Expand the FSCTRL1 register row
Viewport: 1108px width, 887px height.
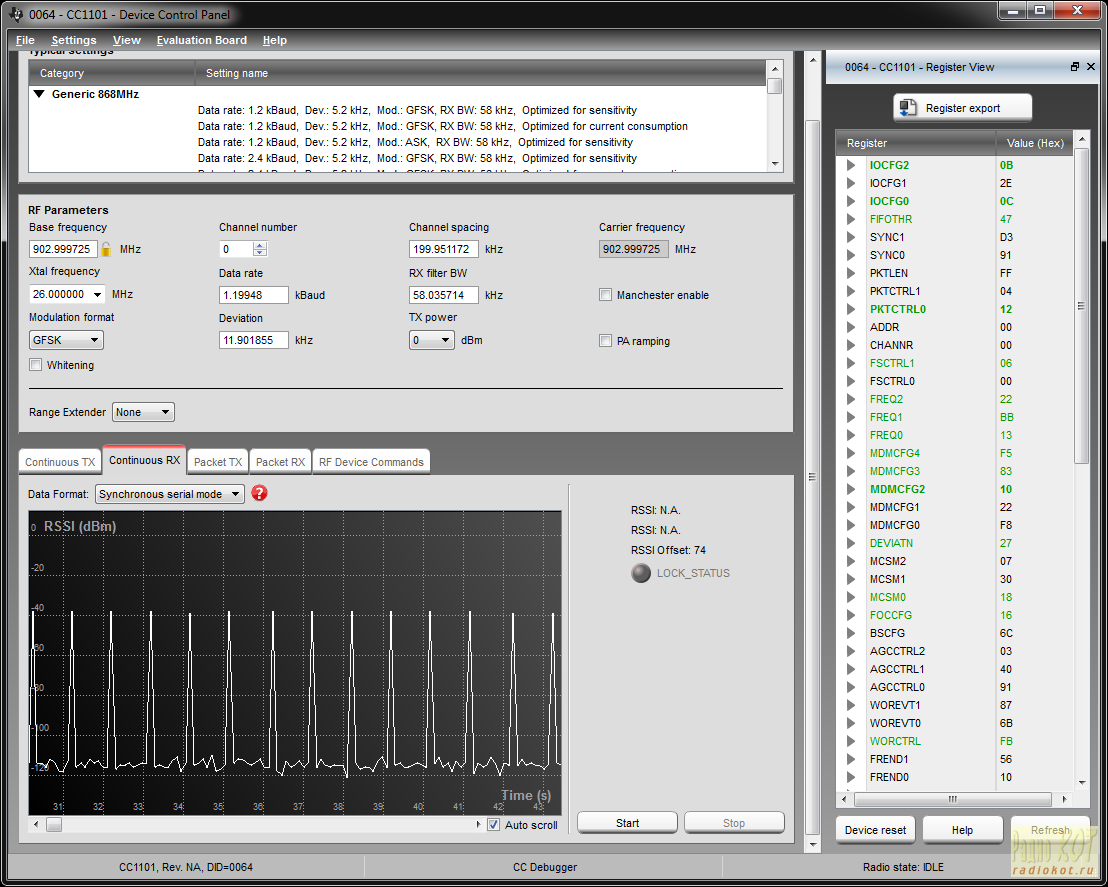click(x=851, y=363)
